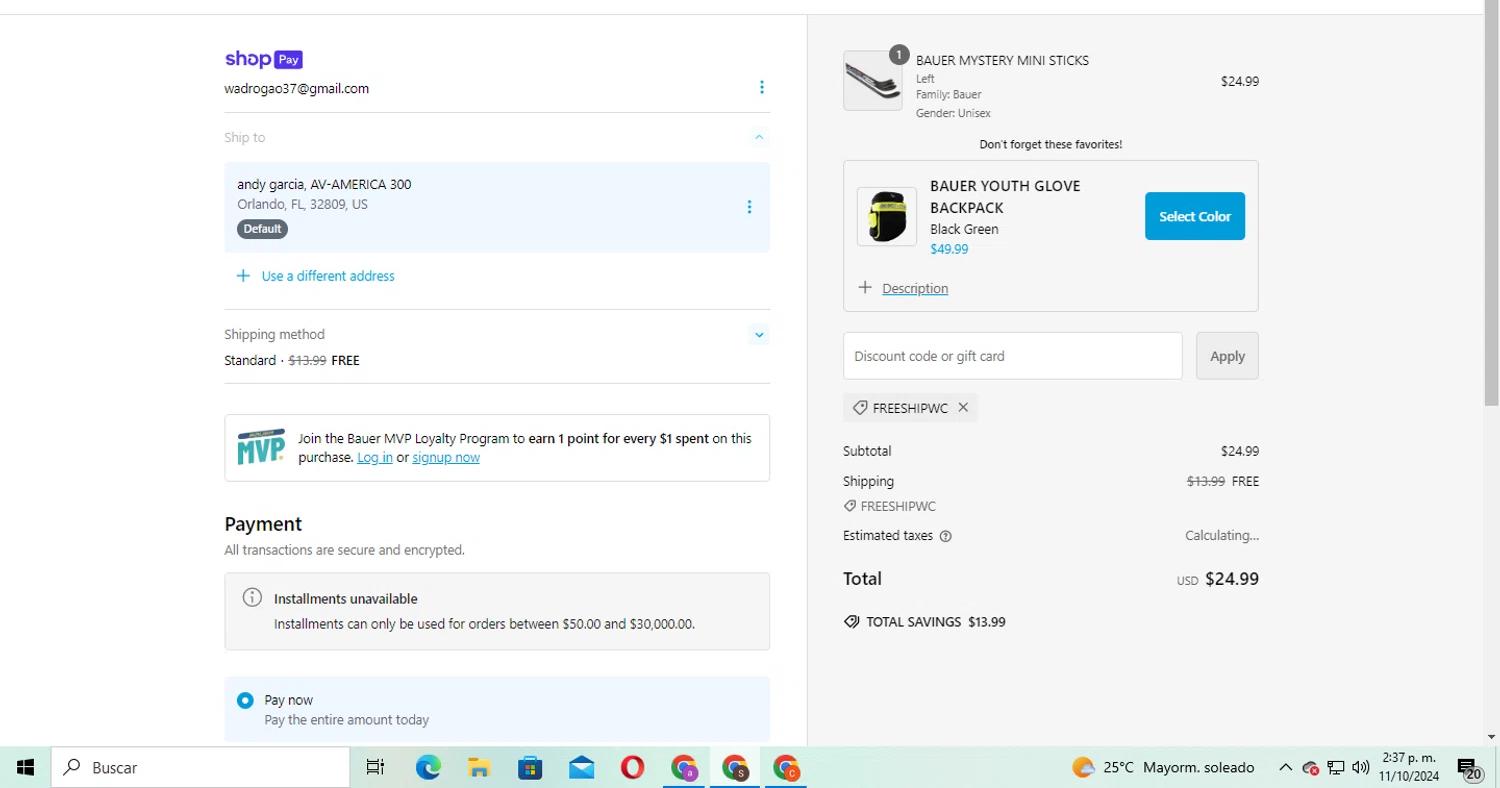The width and height of the screenshot is (1500, 788).
Task: Open the three-dot menu on shipping address card
Action: [x=749, y=207]
